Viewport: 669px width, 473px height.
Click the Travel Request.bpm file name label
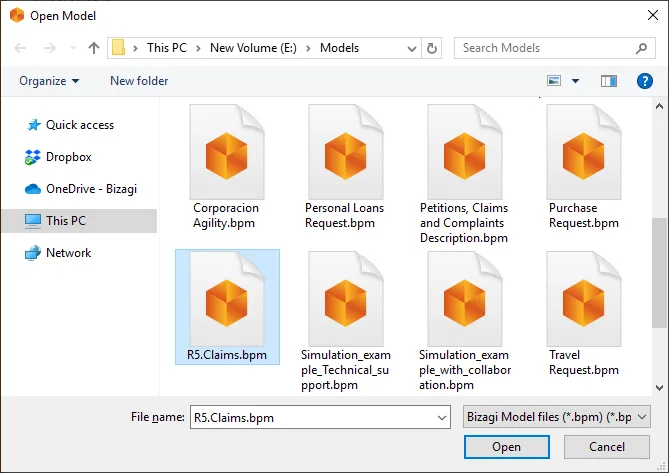point(584,363)
